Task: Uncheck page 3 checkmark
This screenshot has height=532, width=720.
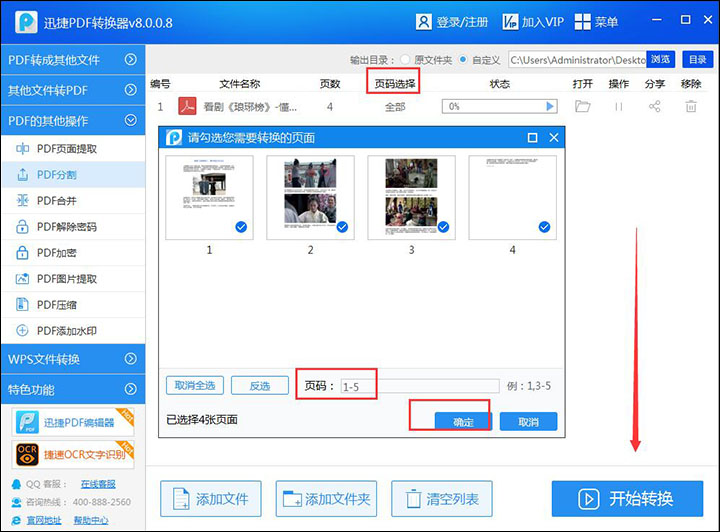Action: click(443, 227)
